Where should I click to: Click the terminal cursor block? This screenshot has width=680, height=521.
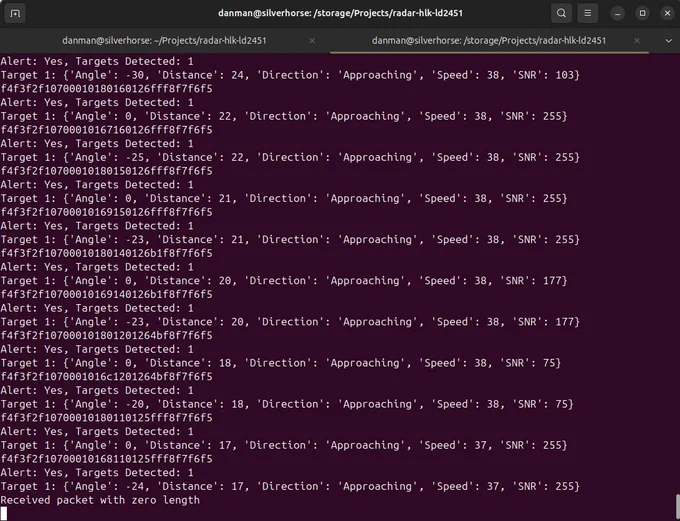3,514
